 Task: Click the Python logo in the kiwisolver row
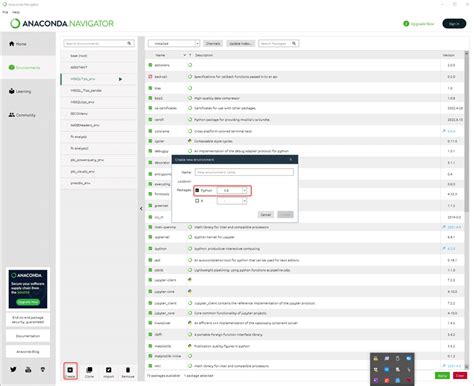point(190,323)
